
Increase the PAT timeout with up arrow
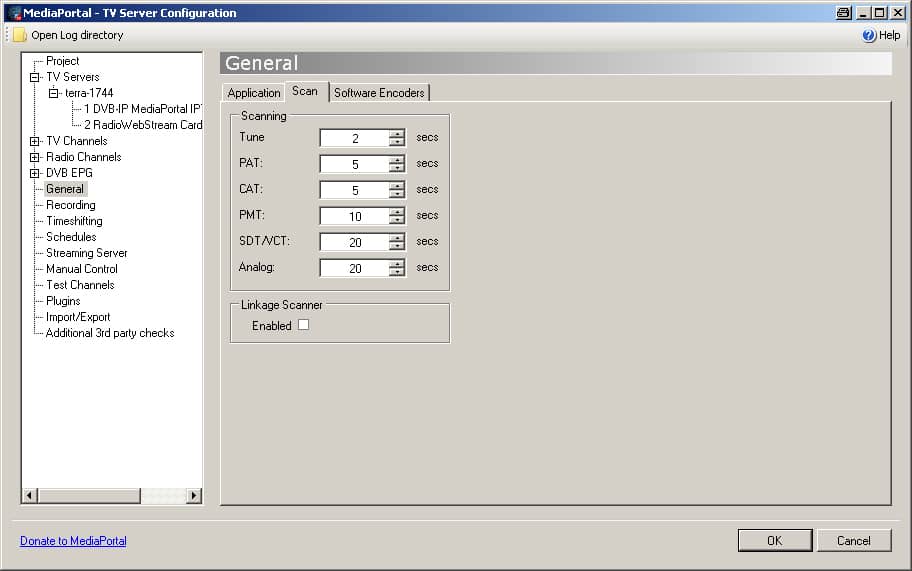tap(397, 159)
